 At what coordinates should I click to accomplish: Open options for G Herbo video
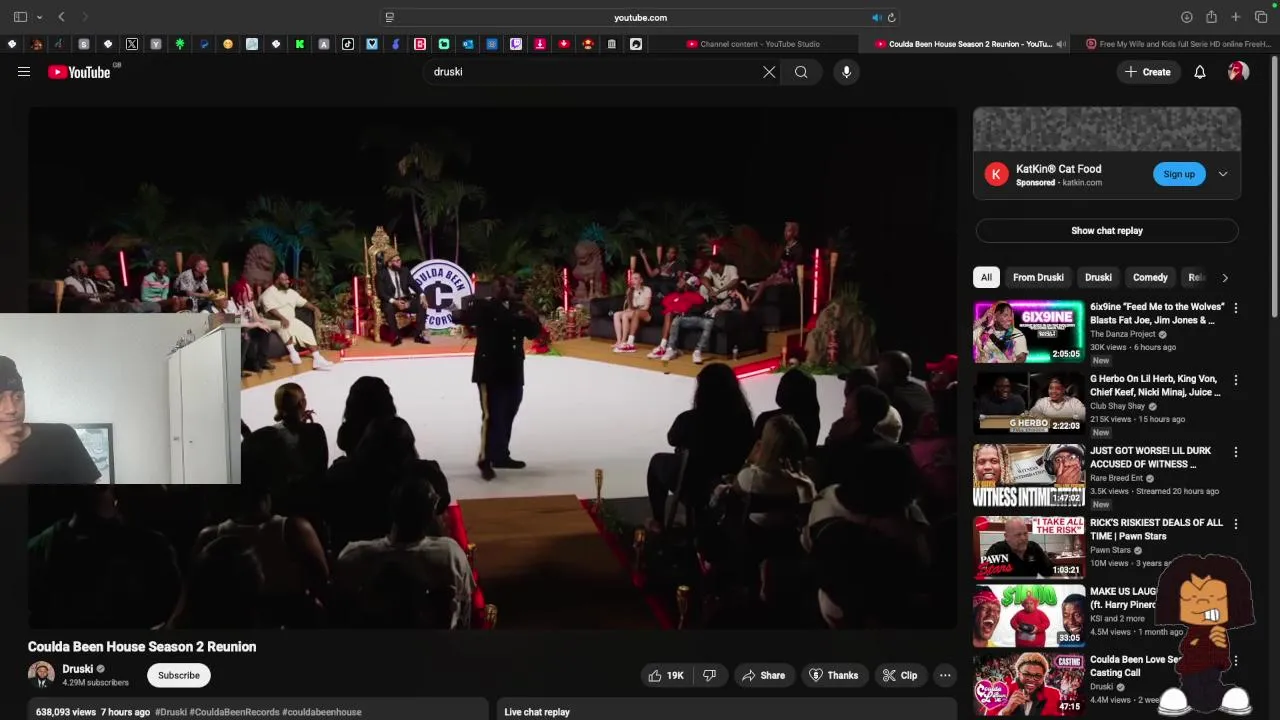tap(1236, 380)
